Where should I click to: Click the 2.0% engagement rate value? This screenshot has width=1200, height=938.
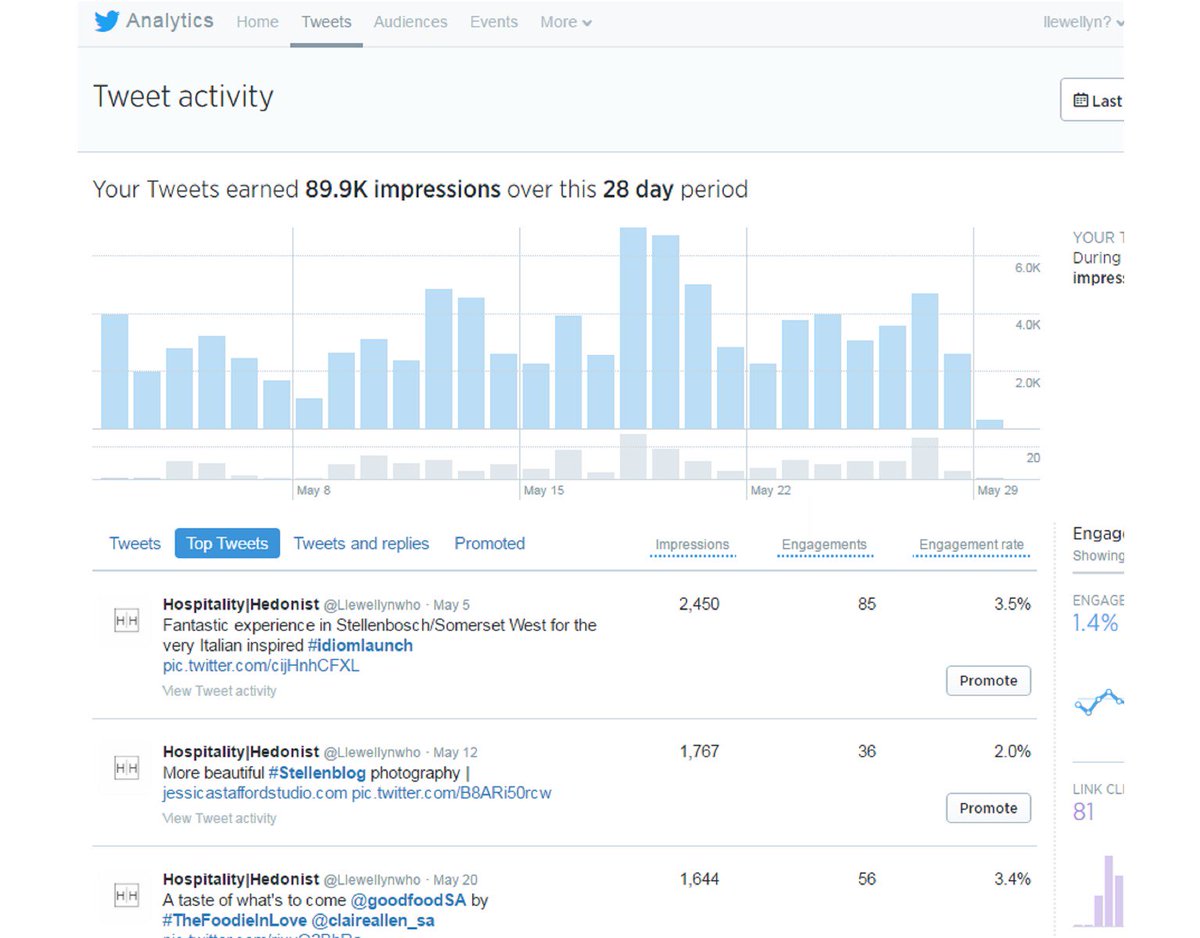[x=1012, y=751]
